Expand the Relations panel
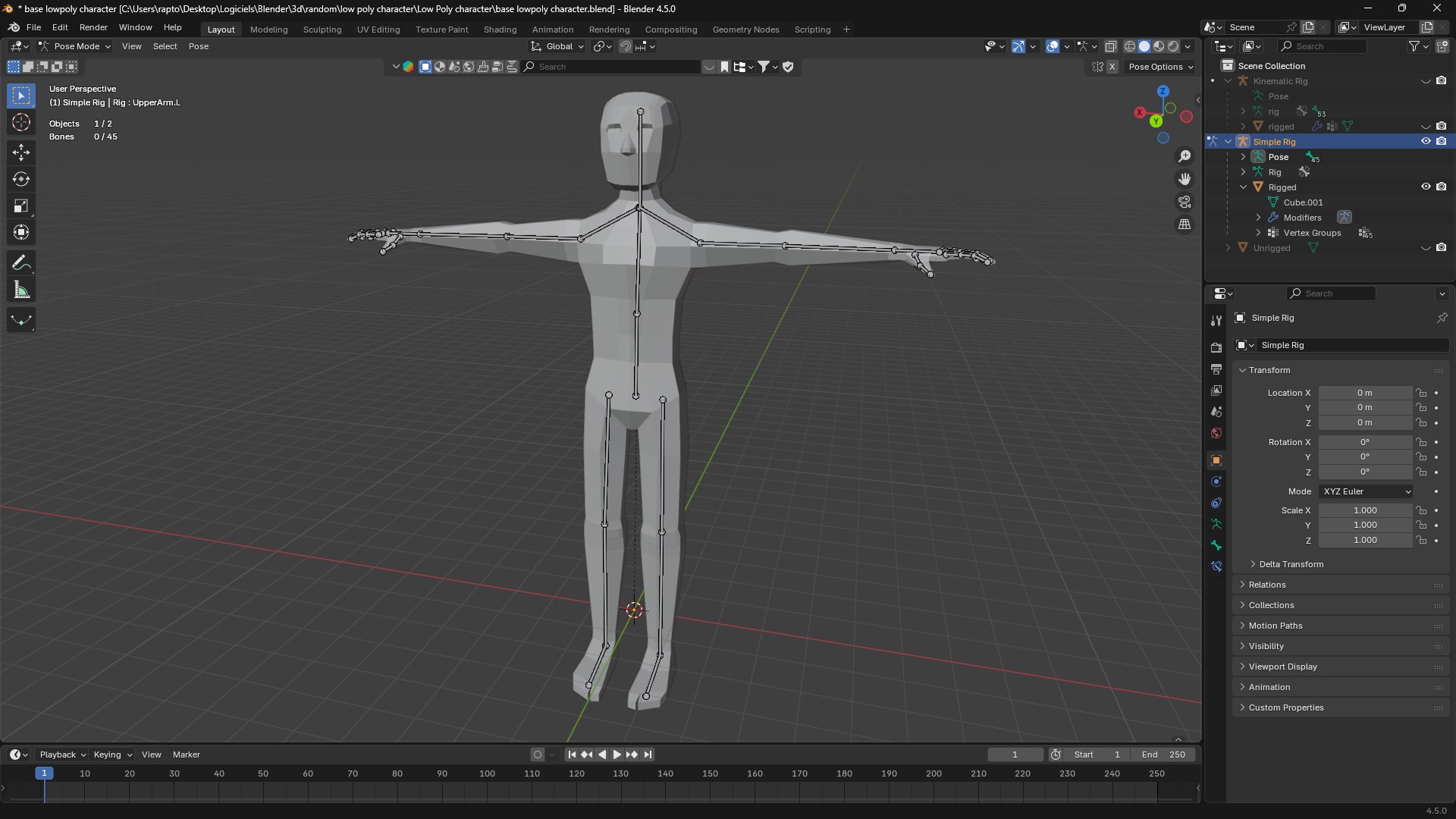This screenshot has height=819, width=1456. click(1267, 585)
